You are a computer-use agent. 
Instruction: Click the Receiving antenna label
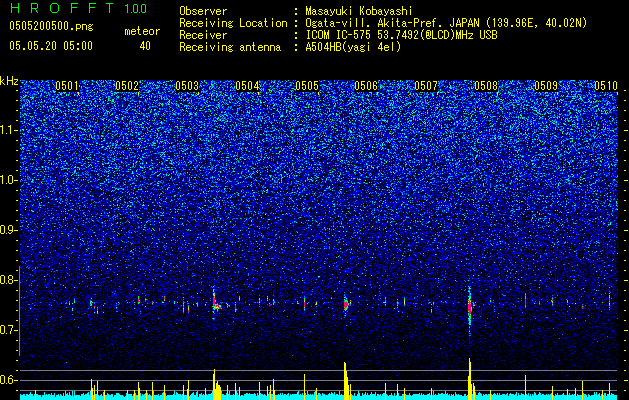click(x=230, y=47)
